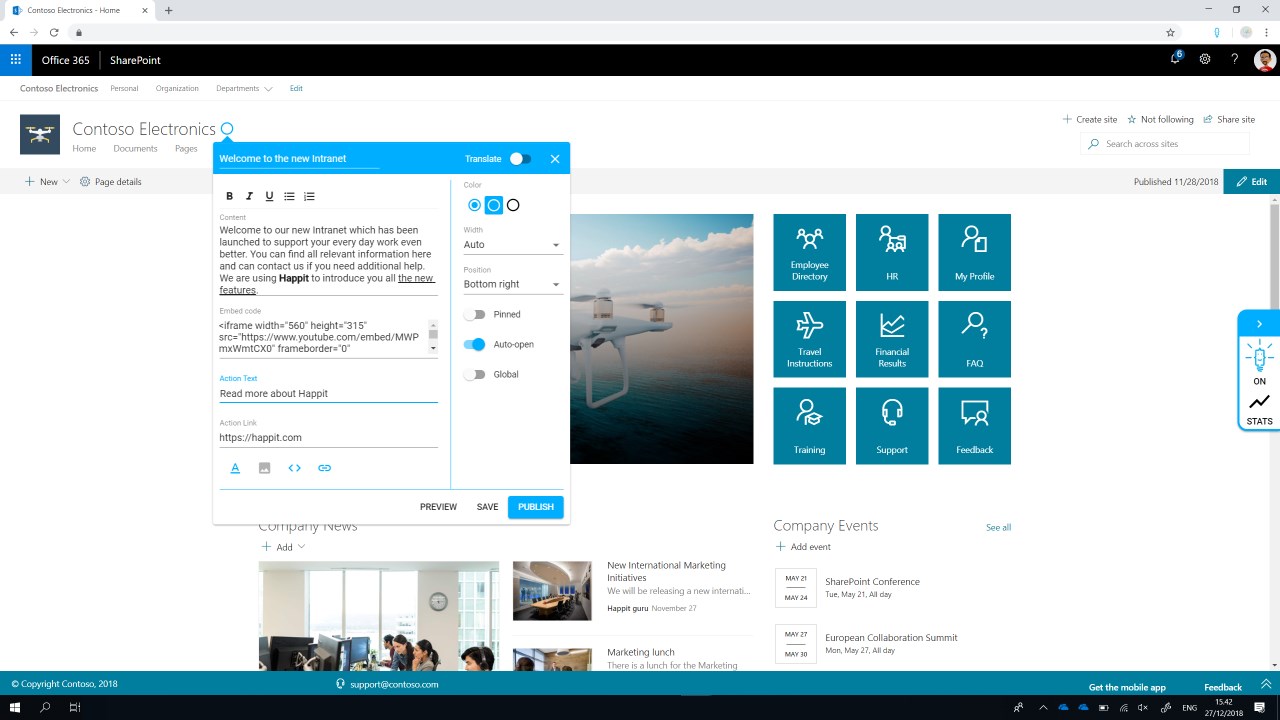This screenshot has width=1280, height=720.
Task: Insert a numbered list
Action: pyautogui.click(x=309, y=196)
